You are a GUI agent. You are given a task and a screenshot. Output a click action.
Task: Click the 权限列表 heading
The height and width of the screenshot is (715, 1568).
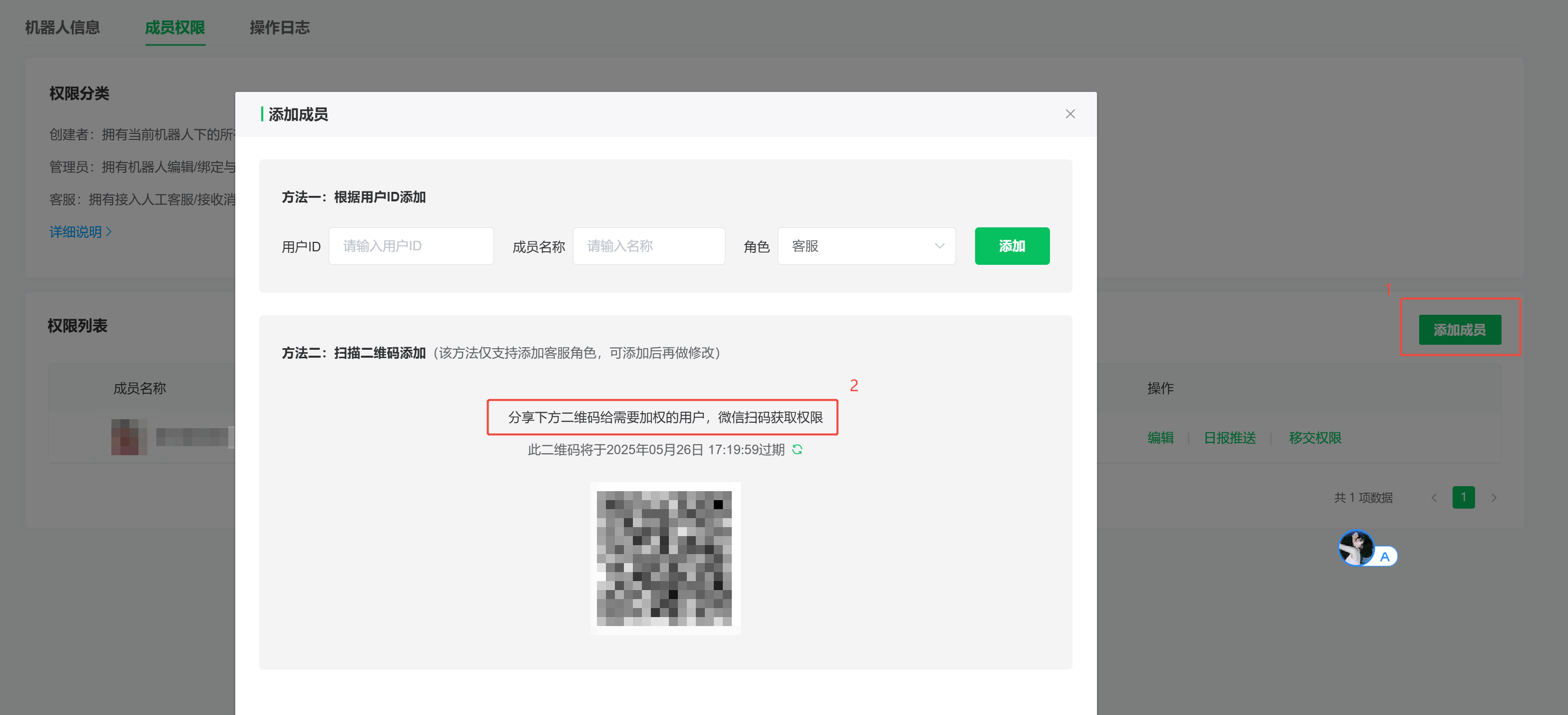[77, 326]
